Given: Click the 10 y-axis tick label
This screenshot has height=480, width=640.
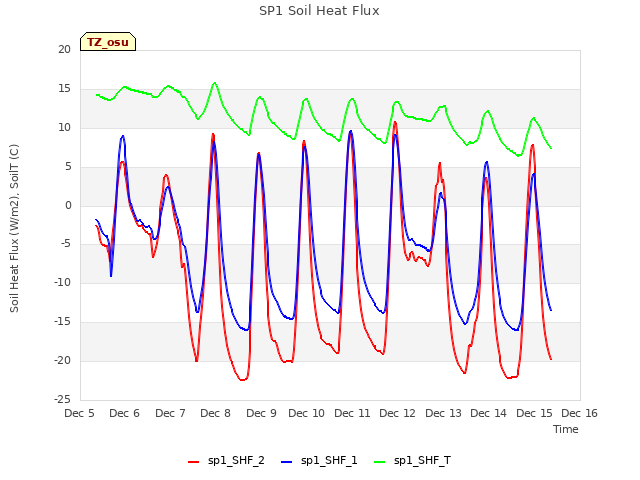Looking at the screenshot, I should pos(64,128).
